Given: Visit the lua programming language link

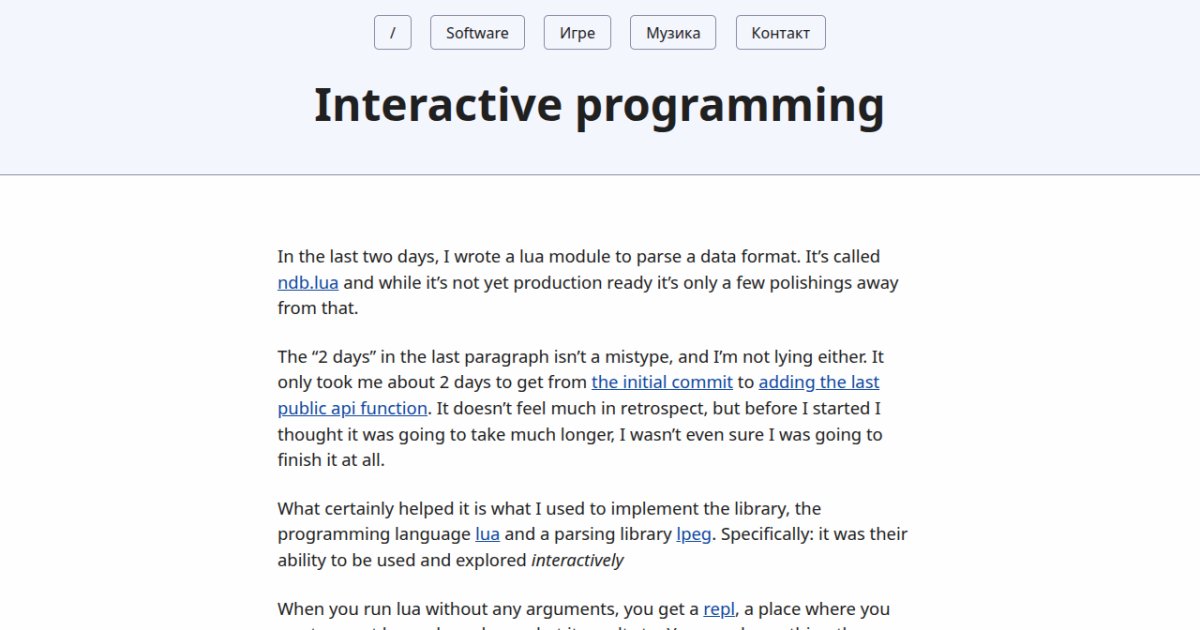Looking at the screenshot, I should coord(487,534).
